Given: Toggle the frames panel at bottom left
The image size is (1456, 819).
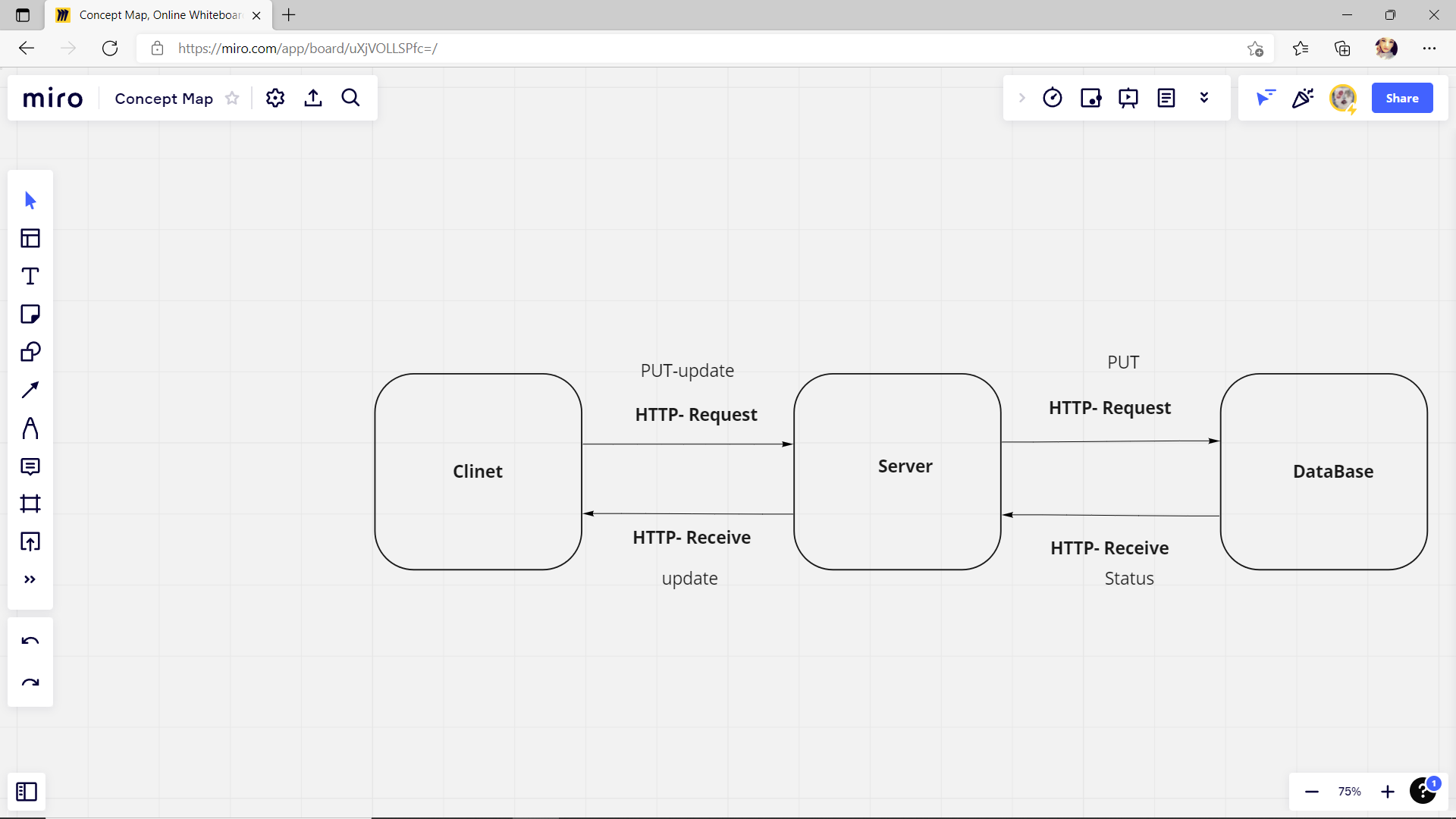Looking at the screenshot, I should [x=27, y=792].
